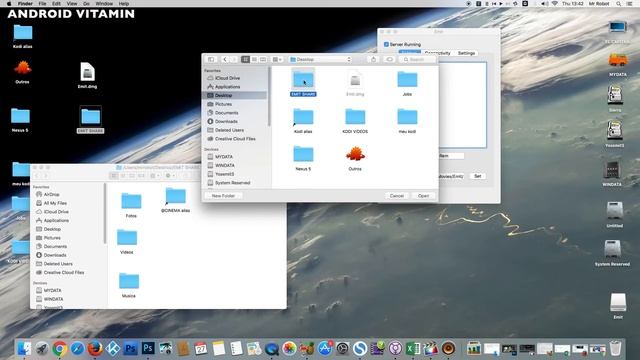Select Creative Cloud Files in the open dialog sidebar

point(235,139)
